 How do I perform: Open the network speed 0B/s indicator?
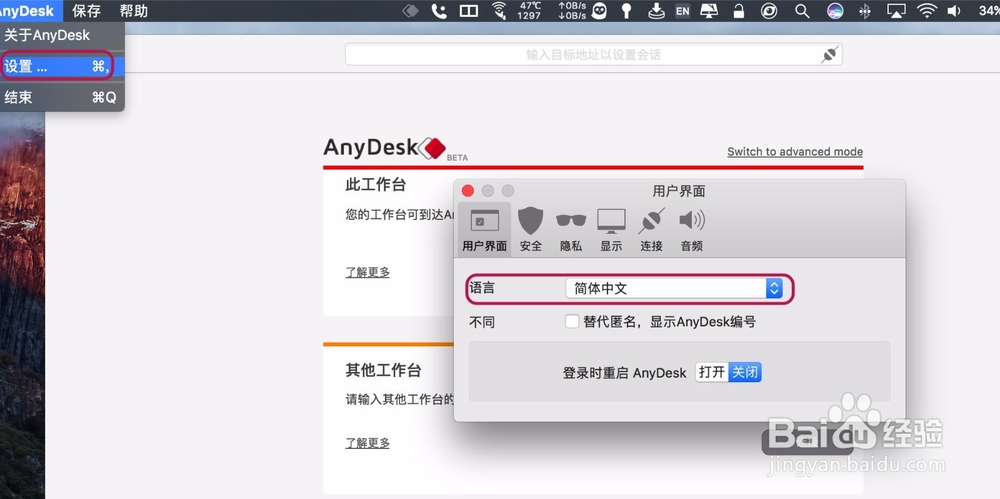pos(571,11)
